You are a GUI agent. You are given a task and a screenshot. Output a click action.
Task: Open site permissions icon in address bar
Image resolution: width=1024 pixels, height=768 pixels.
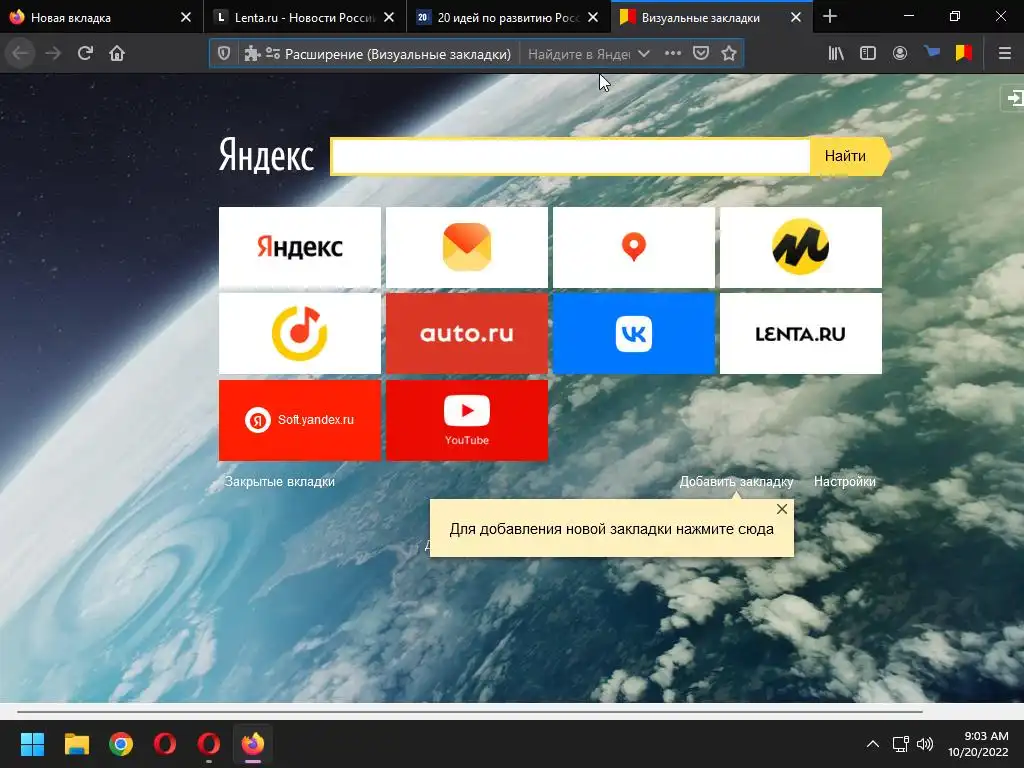pos(272,54)
